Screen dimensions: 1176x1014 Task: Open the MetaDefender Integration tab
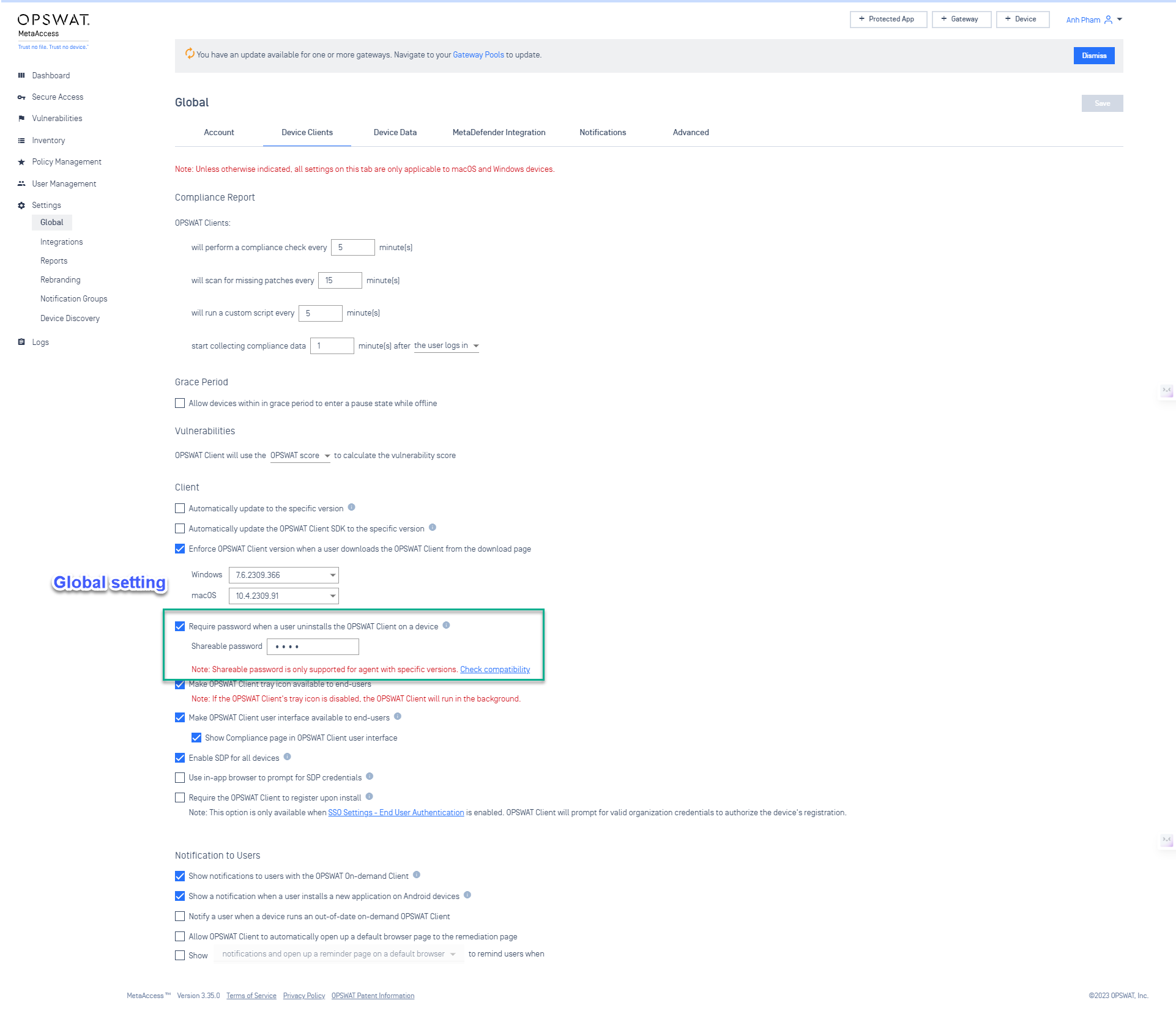[x=499, y=133]
